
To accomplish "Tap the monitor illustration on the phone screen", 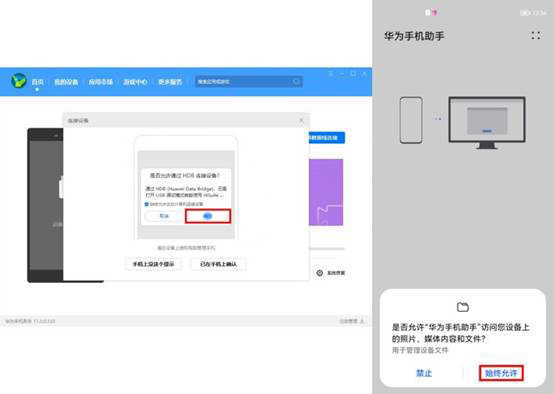I will click(x=487, y=123).
